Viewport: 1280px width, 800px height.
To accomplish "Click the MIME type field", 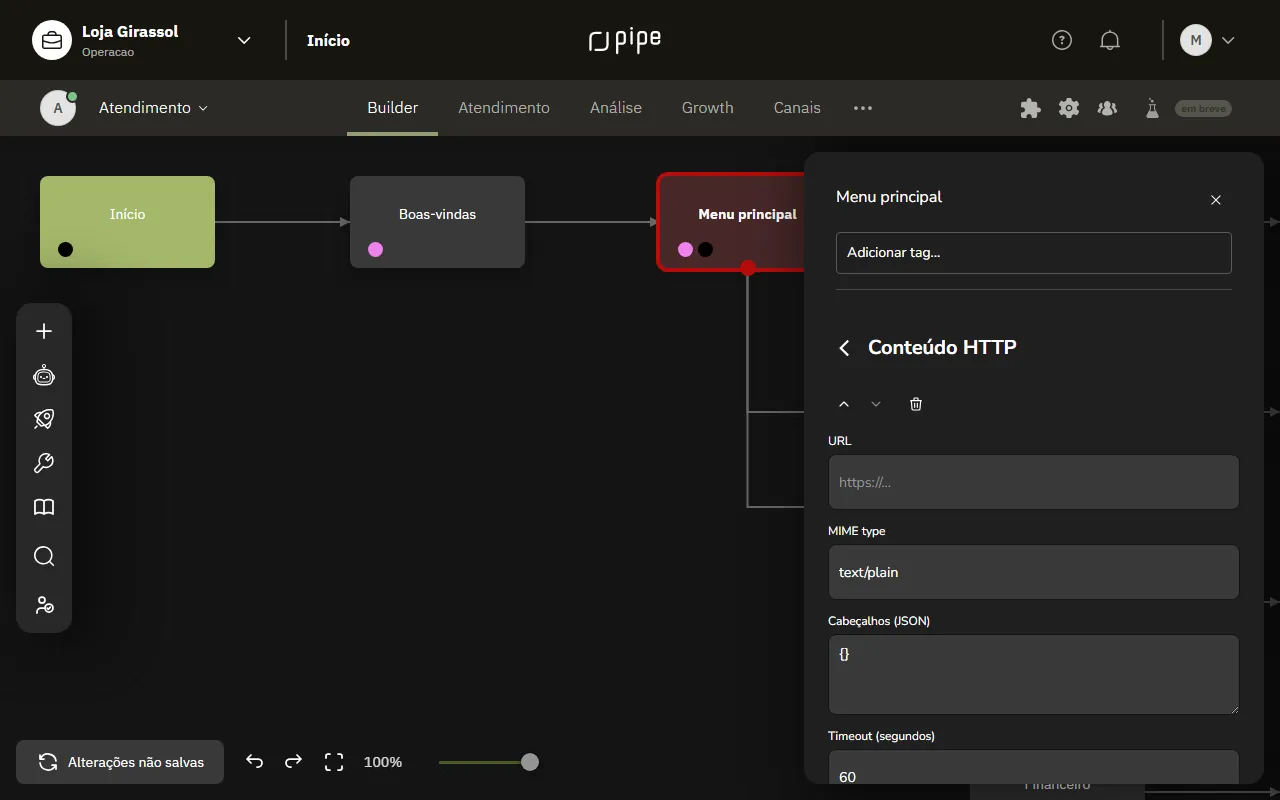I will click(1034, 572).
